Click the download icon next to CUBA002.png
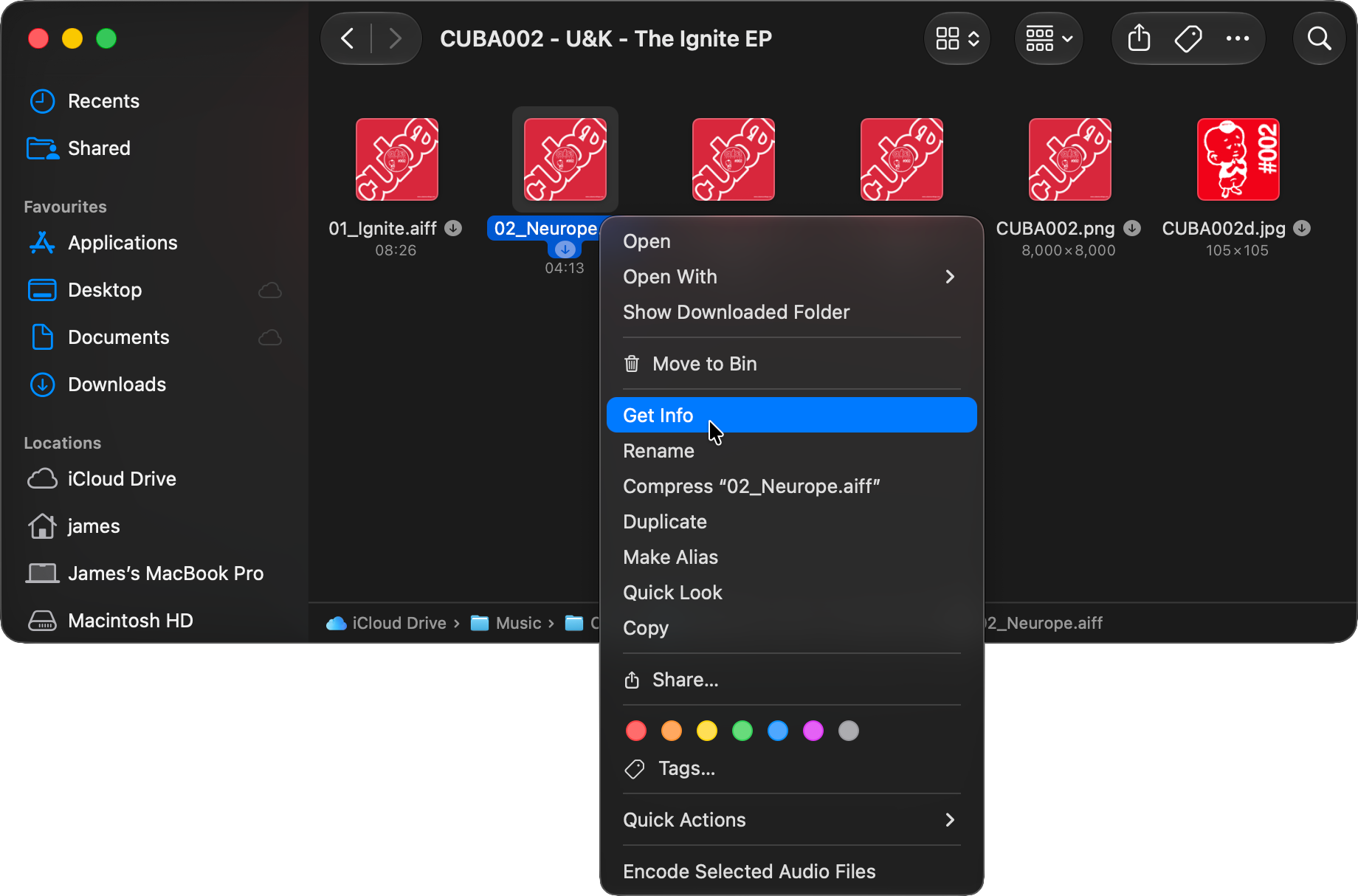This screenshot has width=1358, height=896. [x=1132, y=229]
